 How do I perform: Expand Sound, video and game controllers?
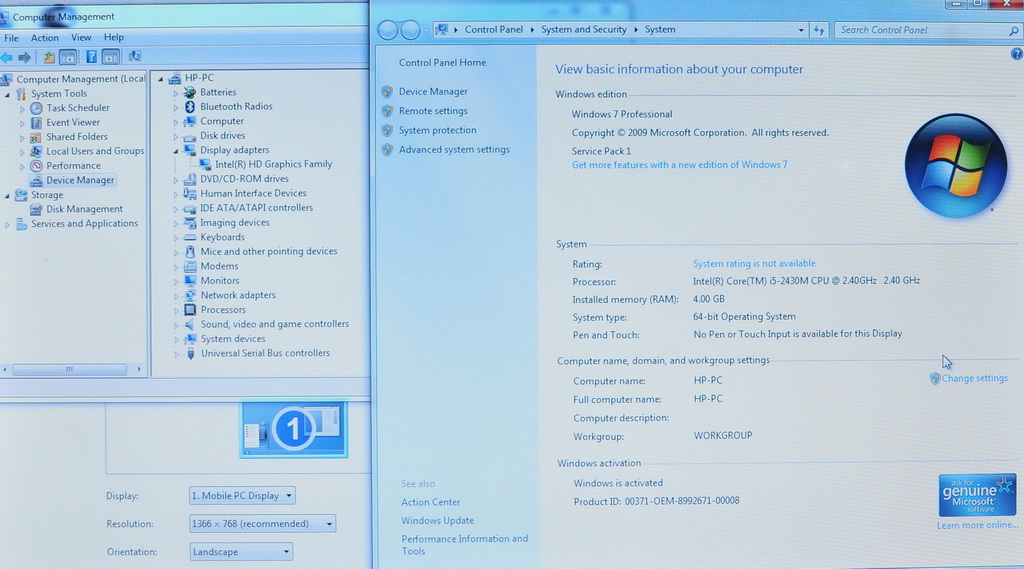click(176, 325)
